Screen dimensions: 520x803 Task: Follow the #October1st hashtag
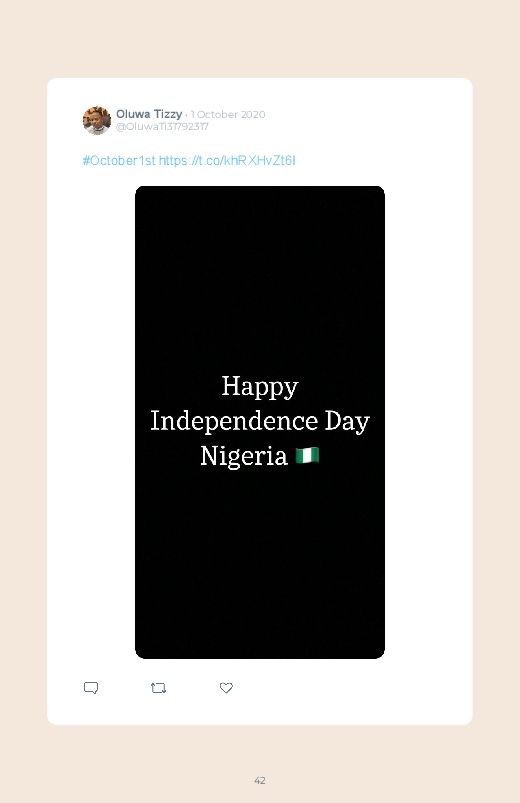pyautogui.click(x=119, y=160)
